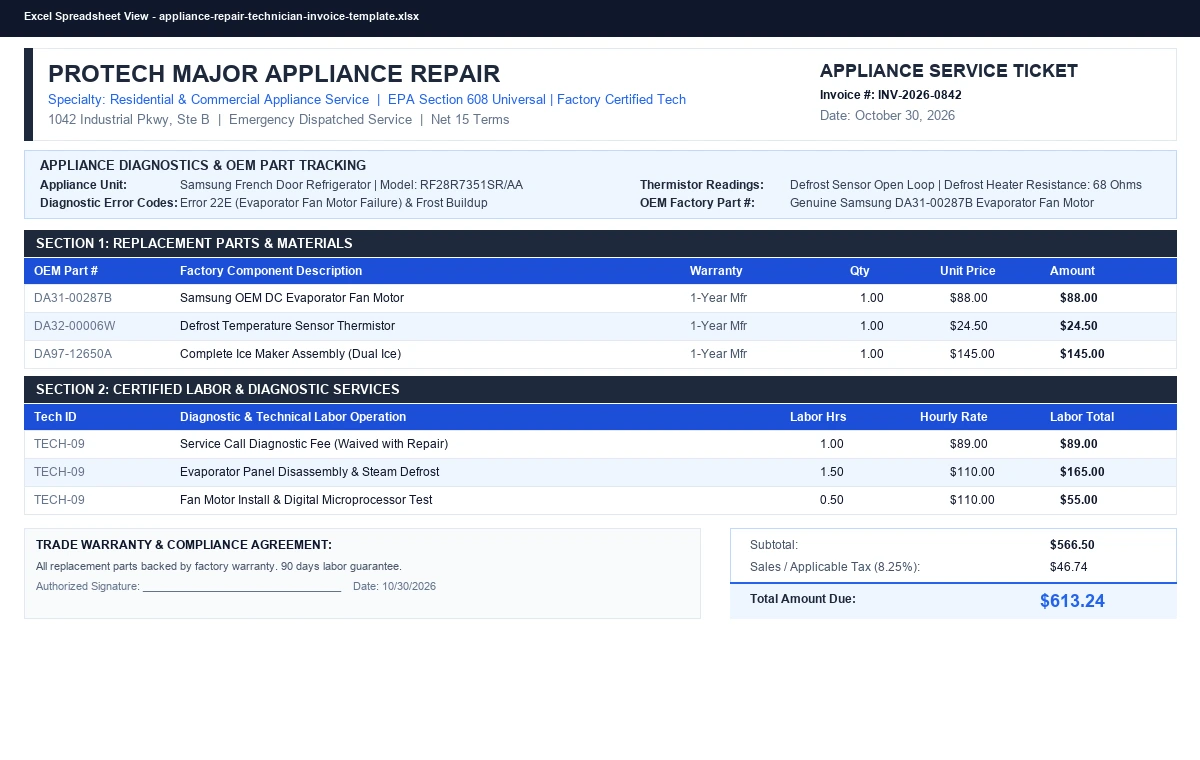Click Section 2 Certified Labor header
Viewport: 1200px width, 760px height.
pos(600,389)
